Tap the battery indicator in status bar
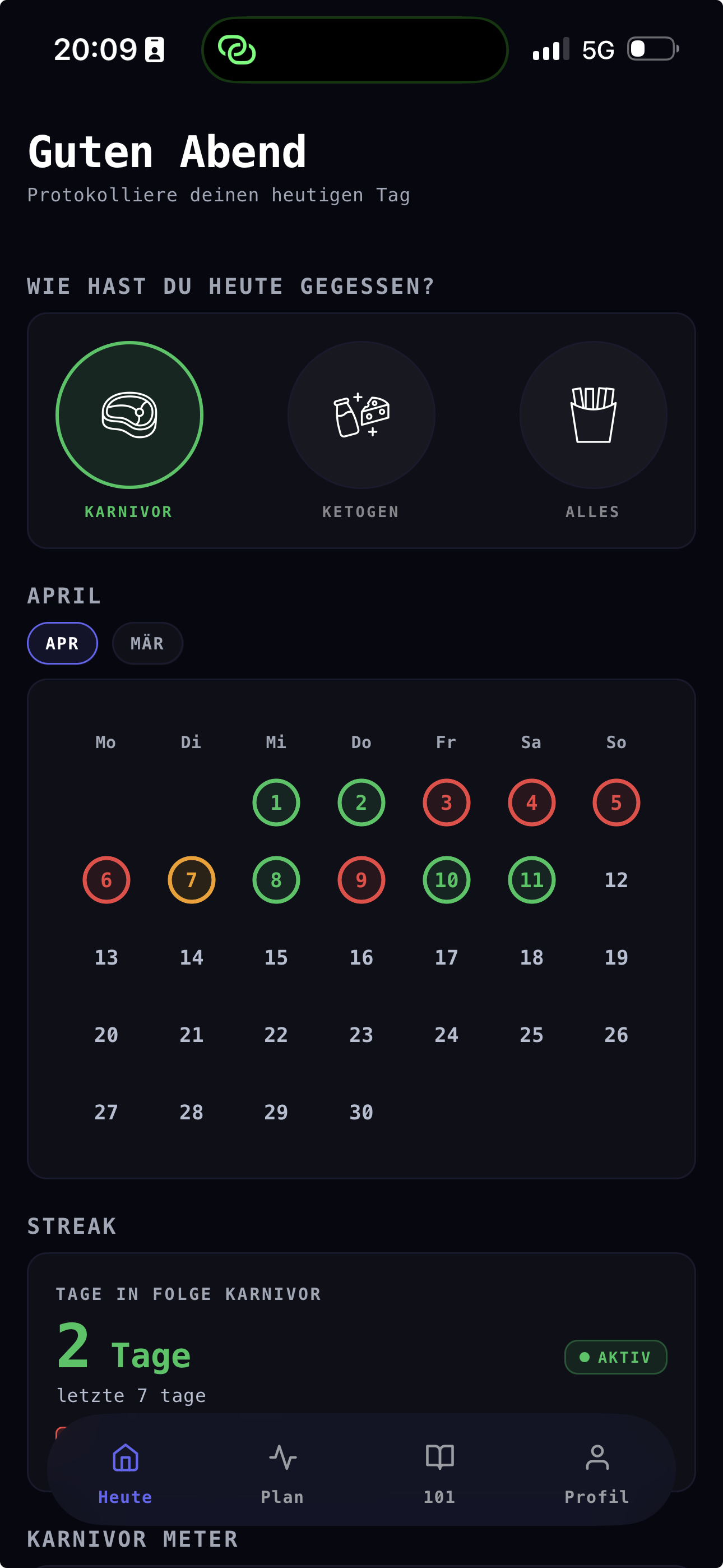 point(653,49)
